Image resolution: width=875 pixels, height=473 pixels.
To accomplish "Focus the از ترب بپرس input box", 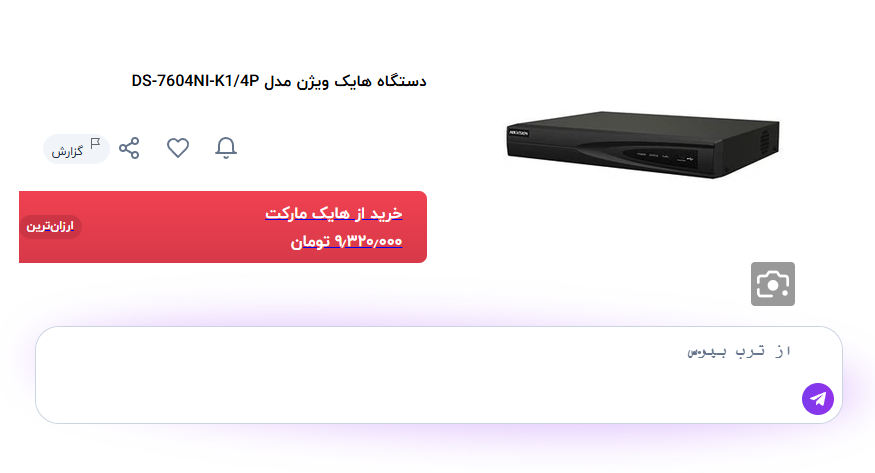I will [439, 375].
